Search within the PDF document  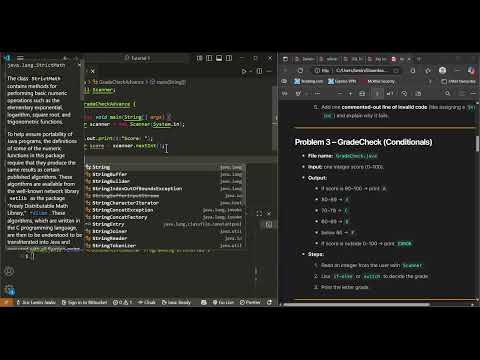pos(448,94)
